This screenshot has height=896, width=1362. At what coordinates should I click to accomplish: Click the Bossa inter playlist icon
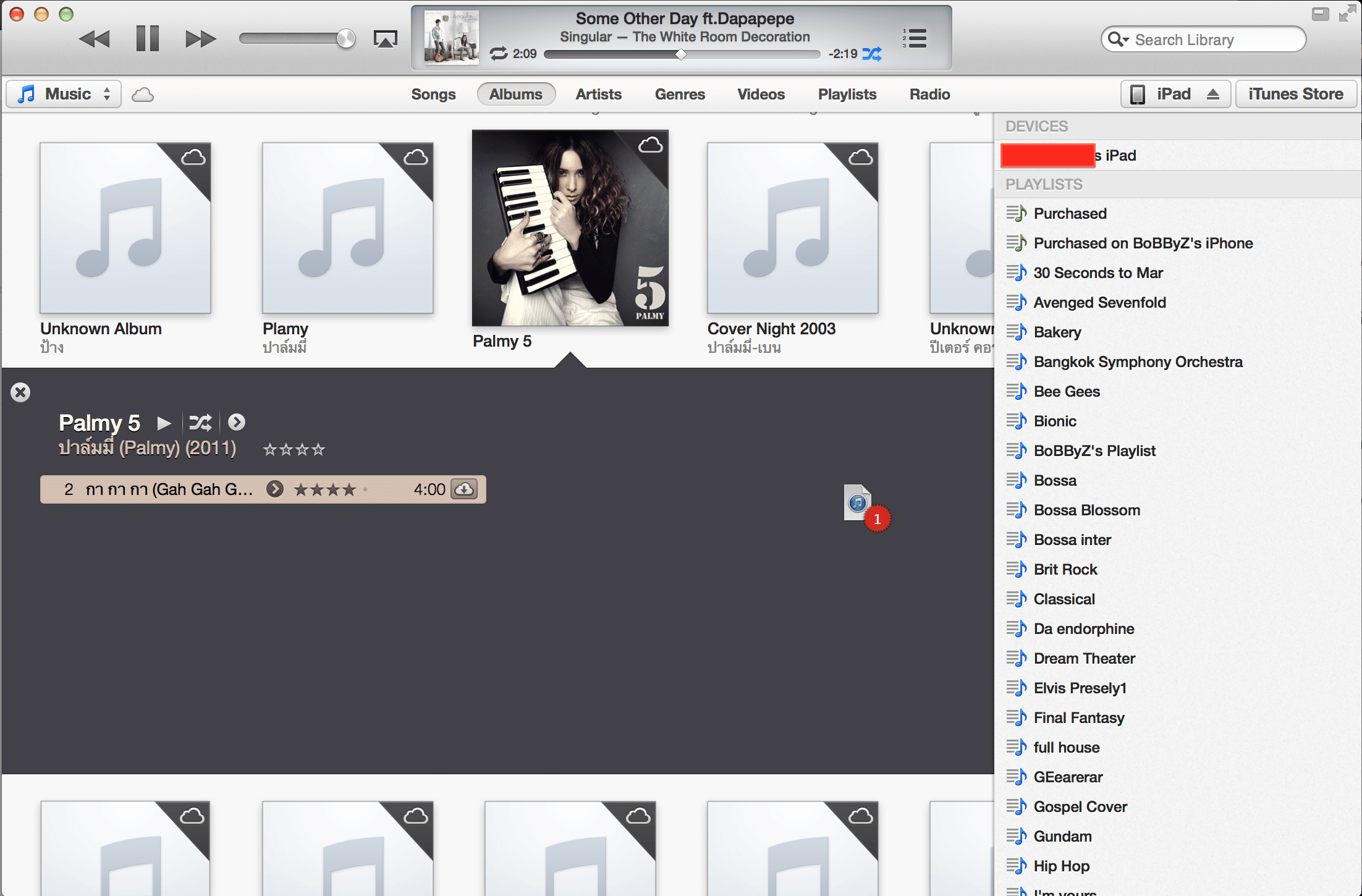pyautogui.click(x=1017, y=539)
